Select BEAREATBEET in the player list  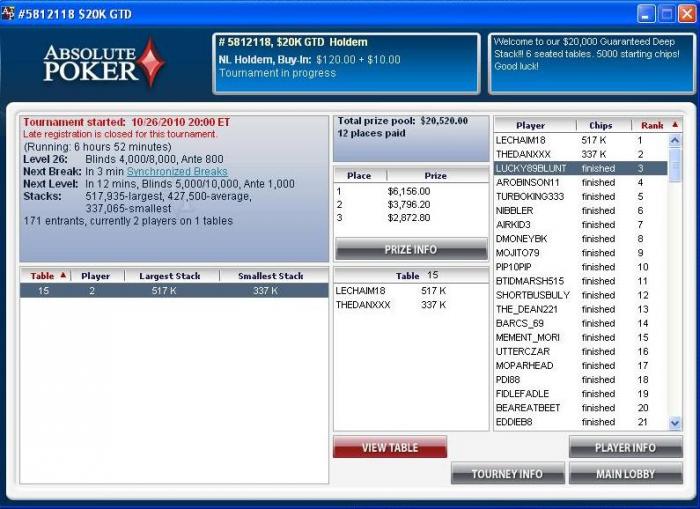(x=581, y=408)
